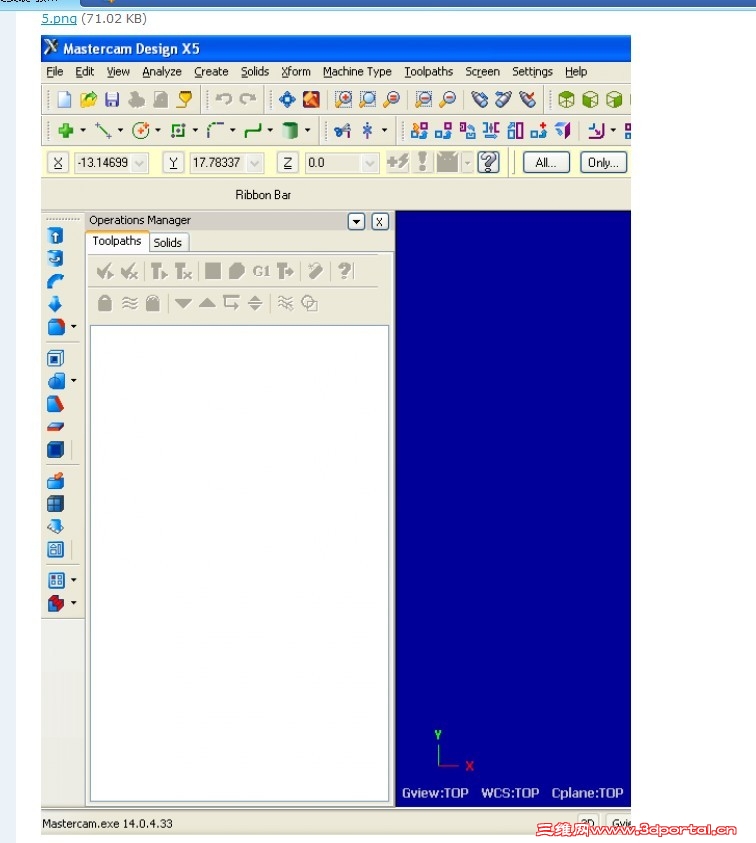Select the create rectangle tool
The height and width of the screenshot is (843, 756).
click(x=178, y=130)
